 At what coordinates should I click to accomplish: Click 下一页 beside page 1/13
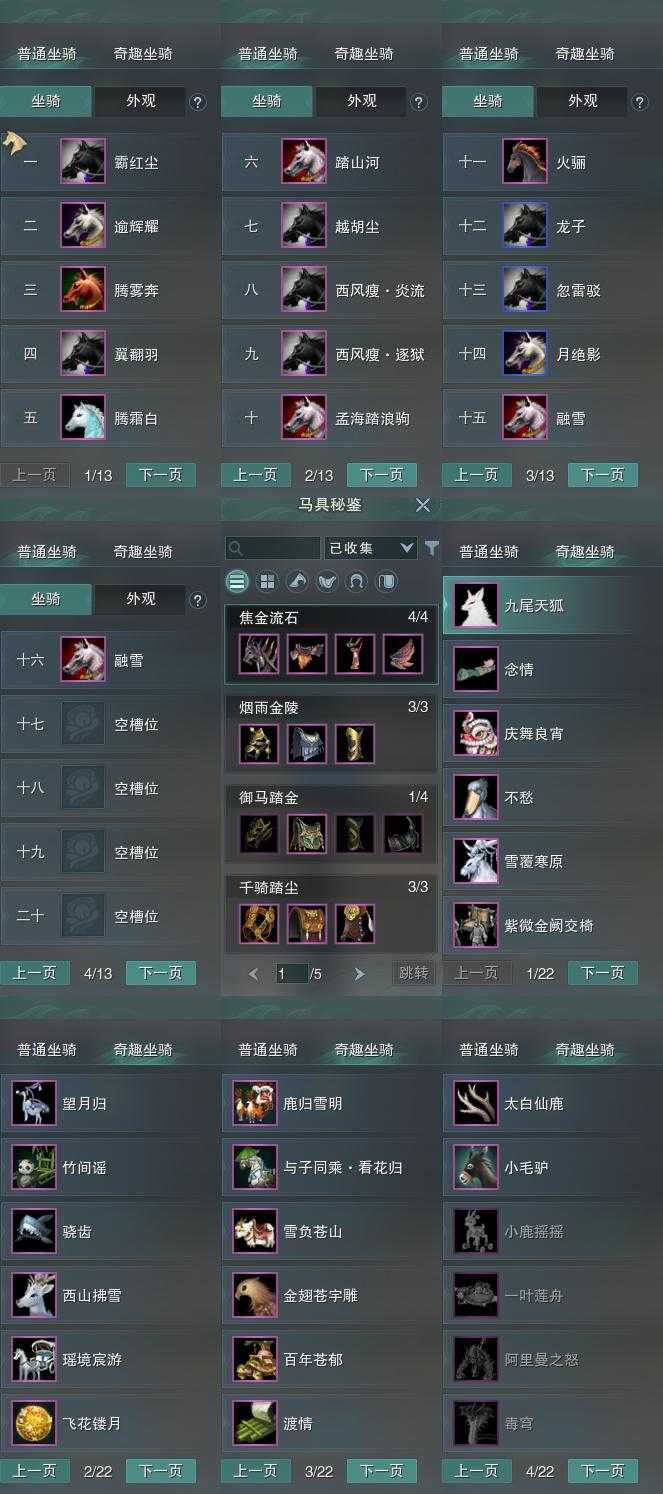point(160,475)
